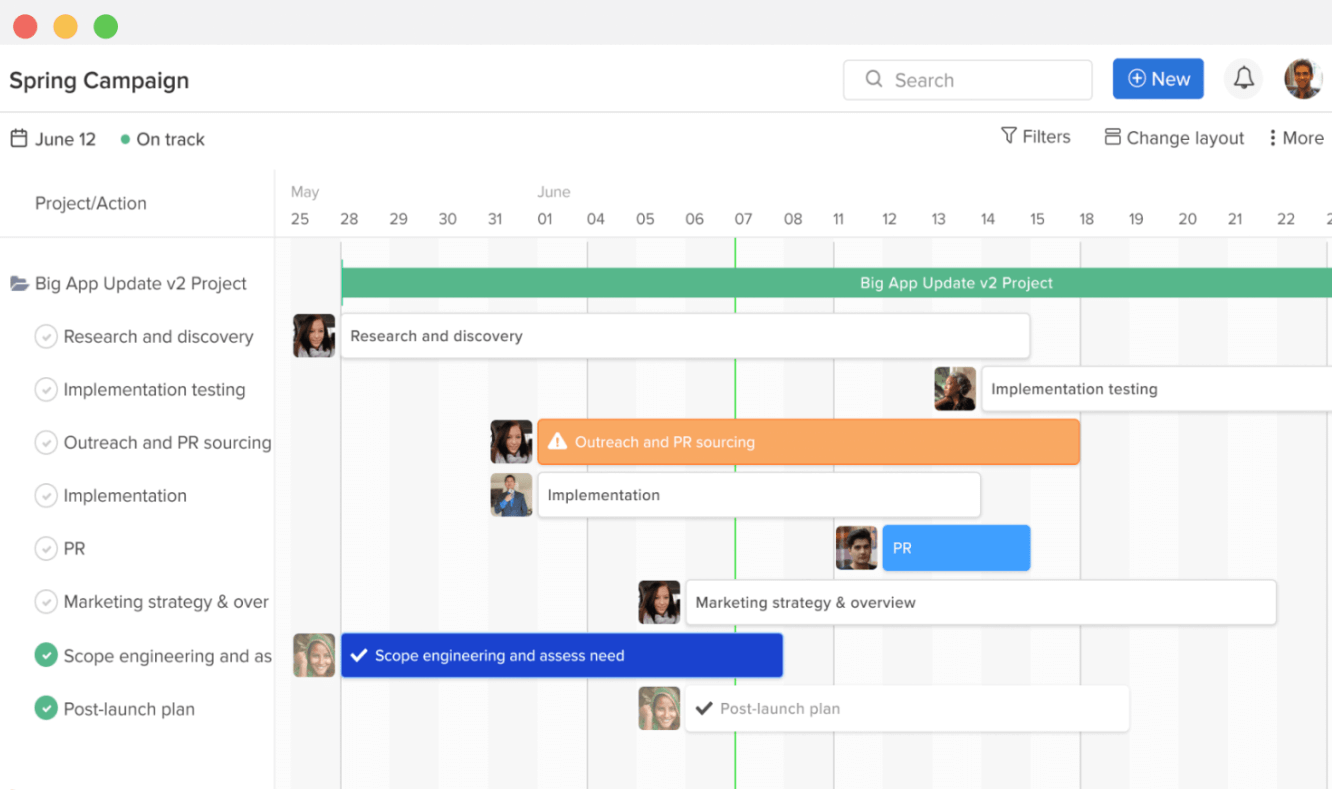Open the Change layout menu
This screenshot has height=790, width=1336.
point(1174,138)
